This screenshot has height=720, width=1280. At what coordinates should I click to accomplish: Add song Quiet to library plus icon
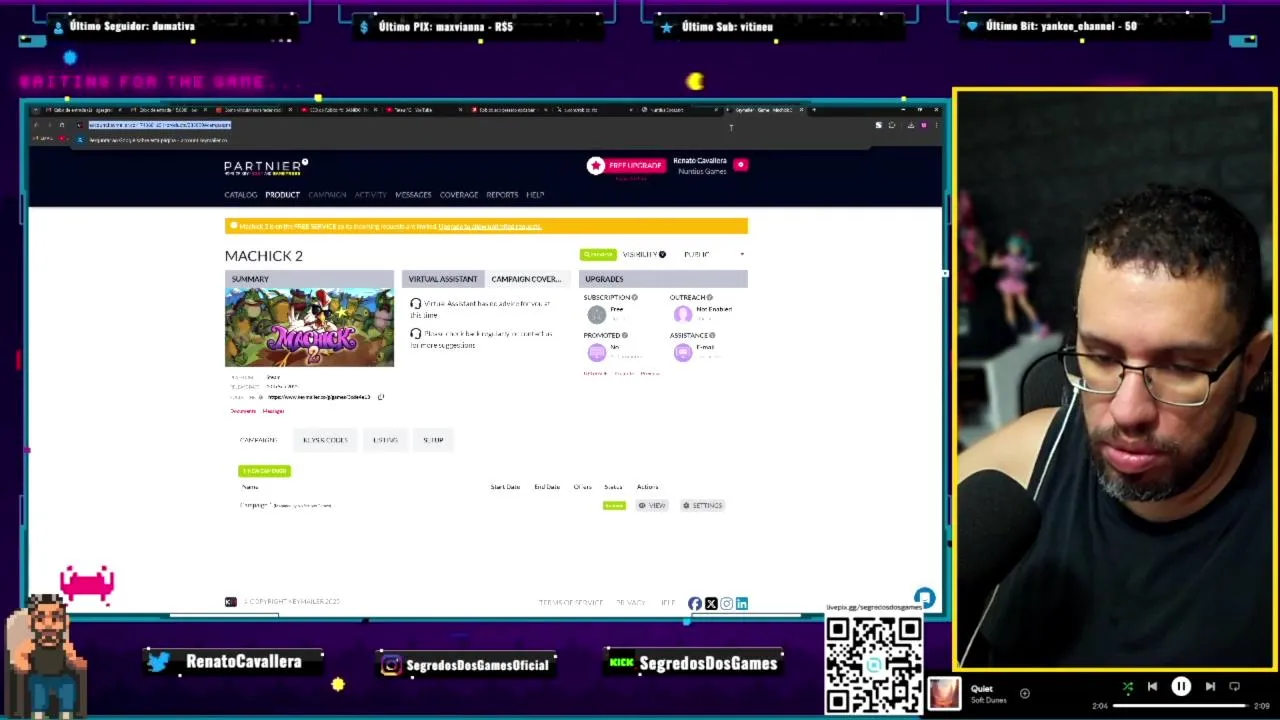click(1024, 693)
